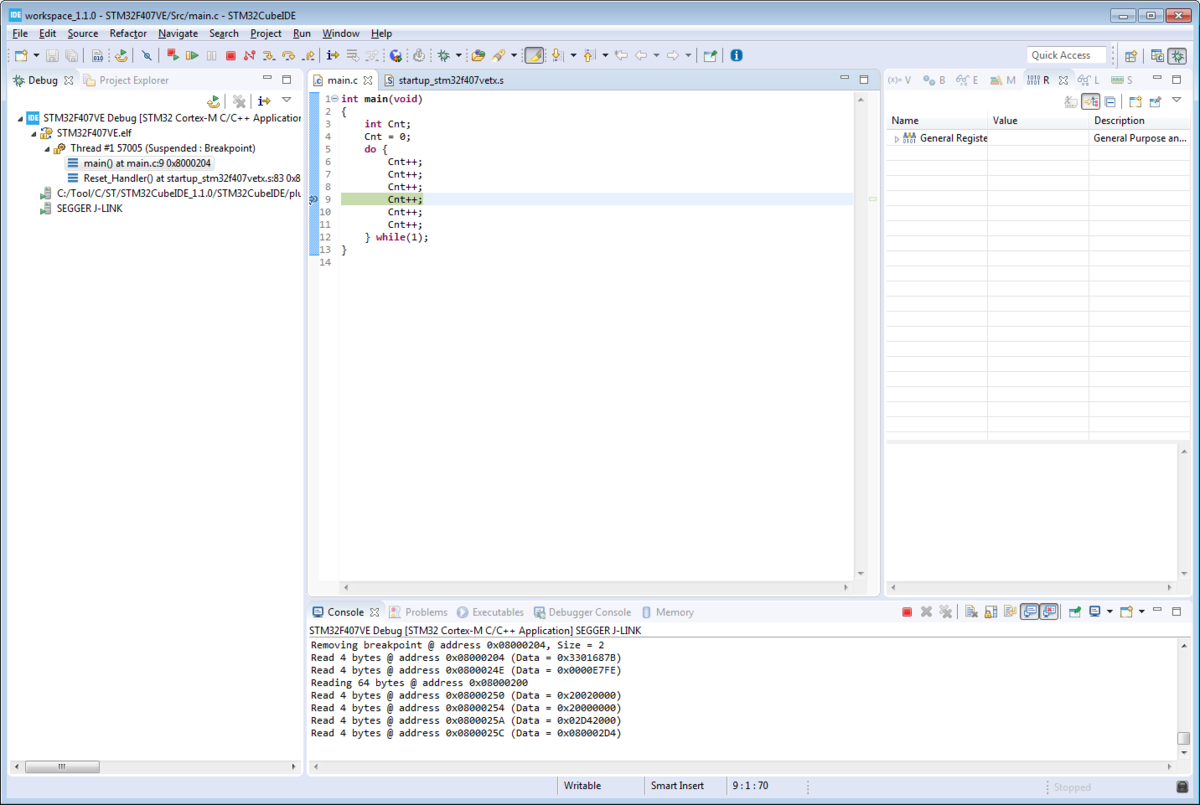The image size is (1200, 805).
Task: Click the Open Perspective button
Action: point(1131,55)
